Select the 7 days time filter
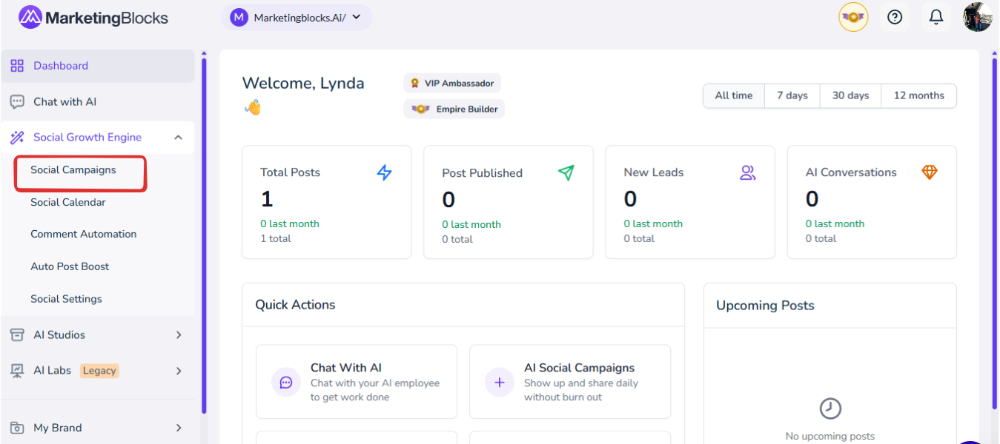The width and height of the screenshot is (1000, 444). [x=792, y=96]
